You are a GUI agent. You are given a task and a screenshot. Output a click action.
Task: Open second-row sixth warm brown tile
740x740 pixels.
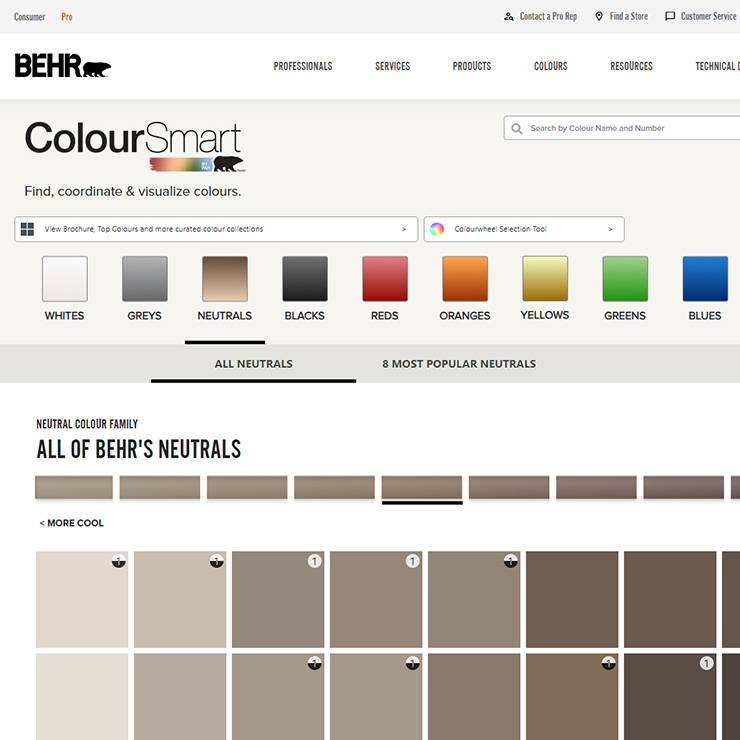[572, 697]
